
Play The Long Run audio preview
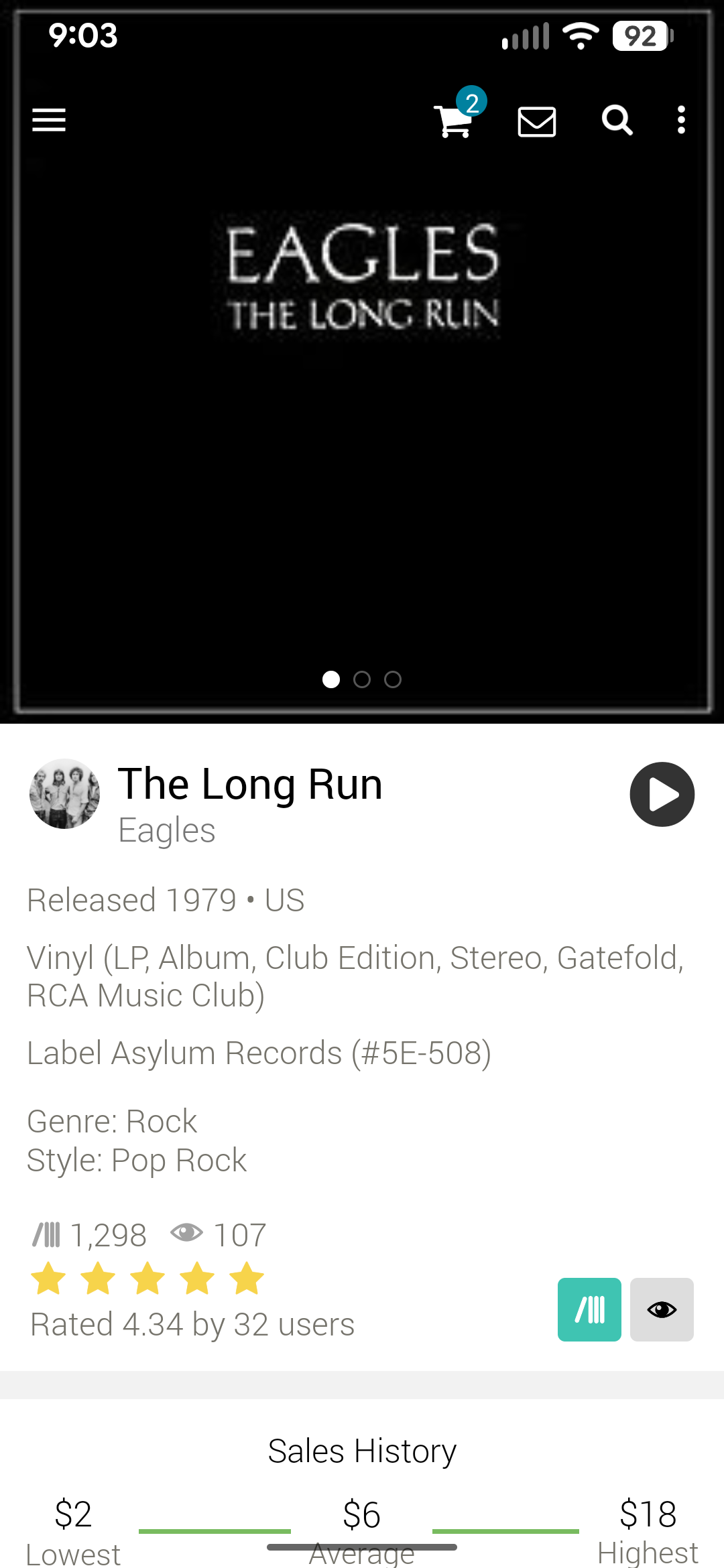(662, 794)
